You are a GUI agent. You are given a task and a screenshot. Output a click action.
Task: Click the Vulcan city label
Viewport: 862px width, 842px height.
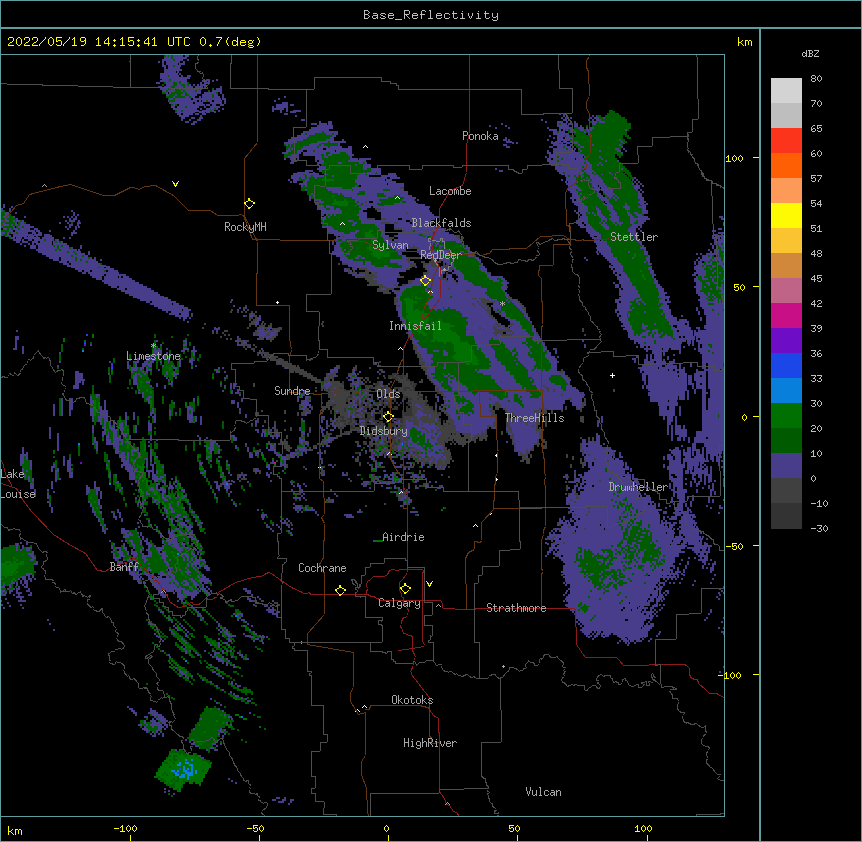coord(543,792)
